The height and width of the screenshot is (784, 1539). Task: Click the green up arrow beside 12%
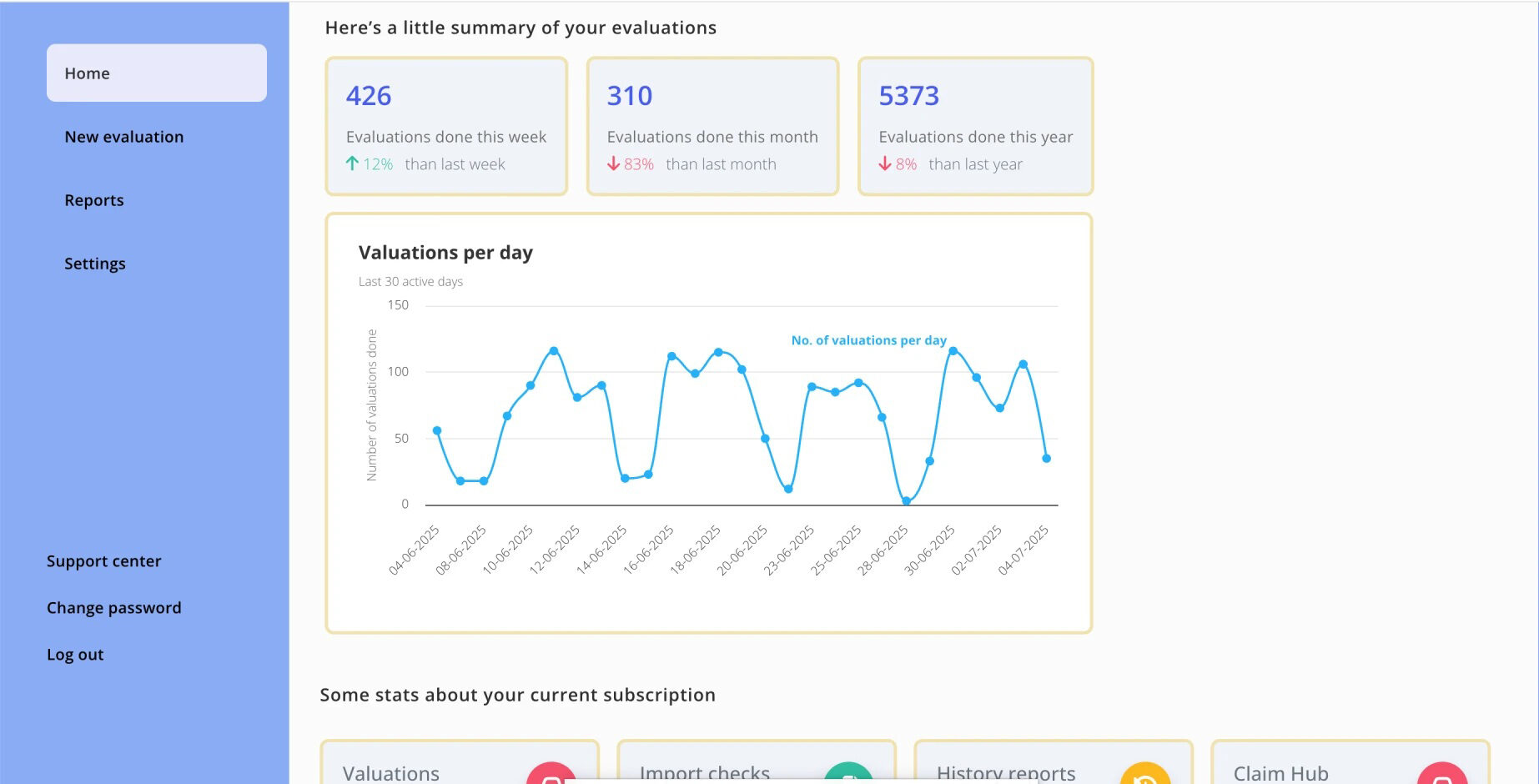click(x=352, y=164)
